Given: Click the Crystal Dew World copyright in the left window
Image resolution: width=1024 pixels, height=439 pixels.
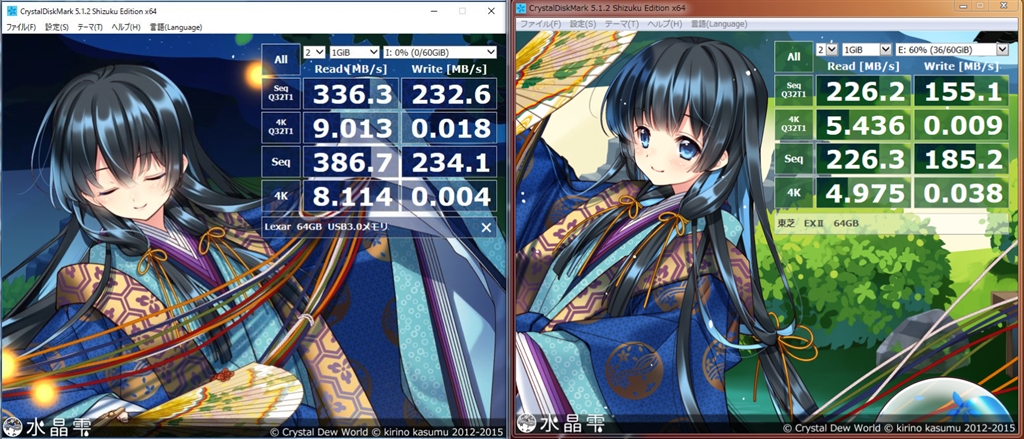Looking at the screenshot, I should pyautogui.click(x=386, y=431).
